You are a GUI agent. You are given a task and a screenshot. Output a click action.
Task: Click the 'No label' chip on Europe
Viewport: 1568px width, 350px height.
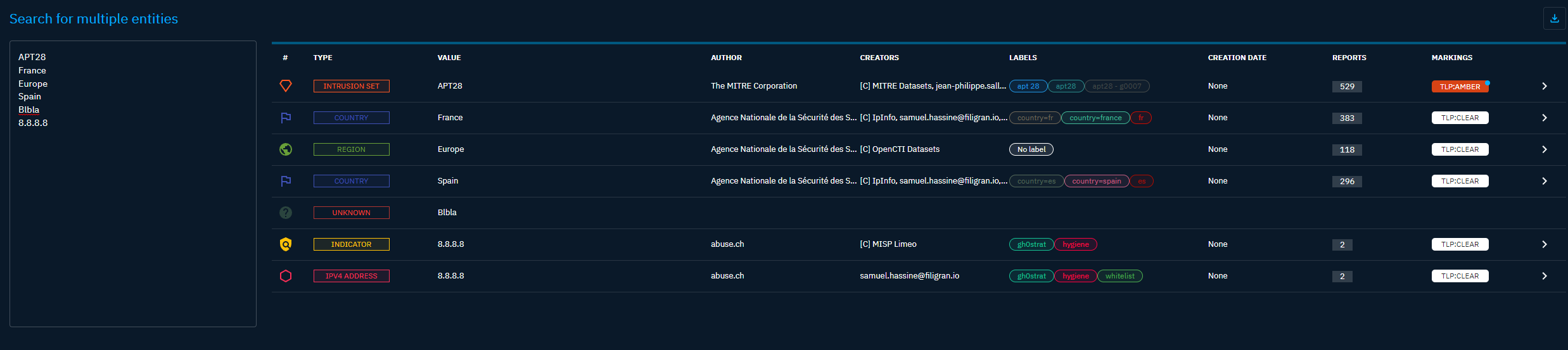(1031, 149)
